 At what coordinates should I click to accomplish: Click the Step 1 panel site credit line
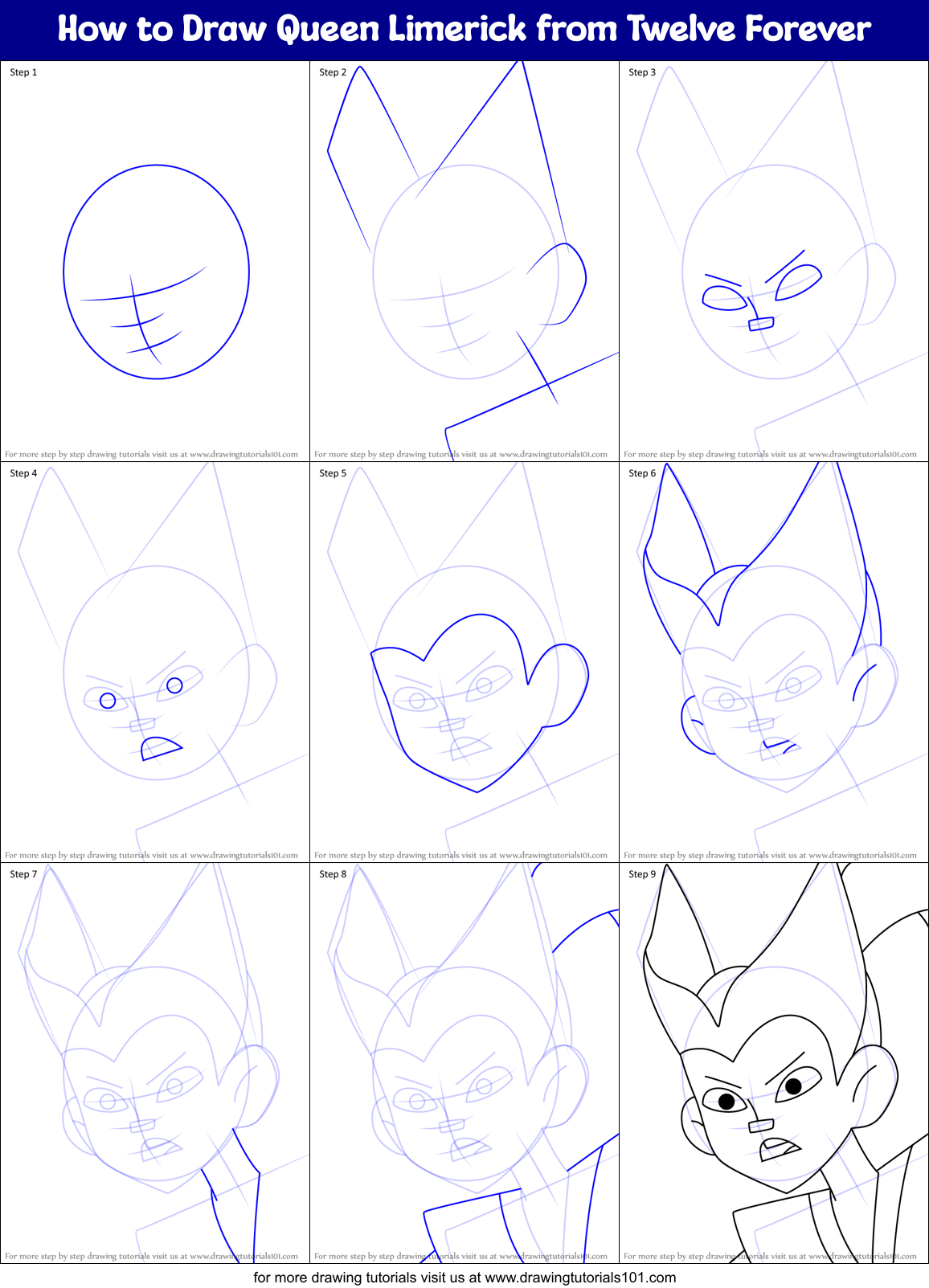[x=151, y=454]
